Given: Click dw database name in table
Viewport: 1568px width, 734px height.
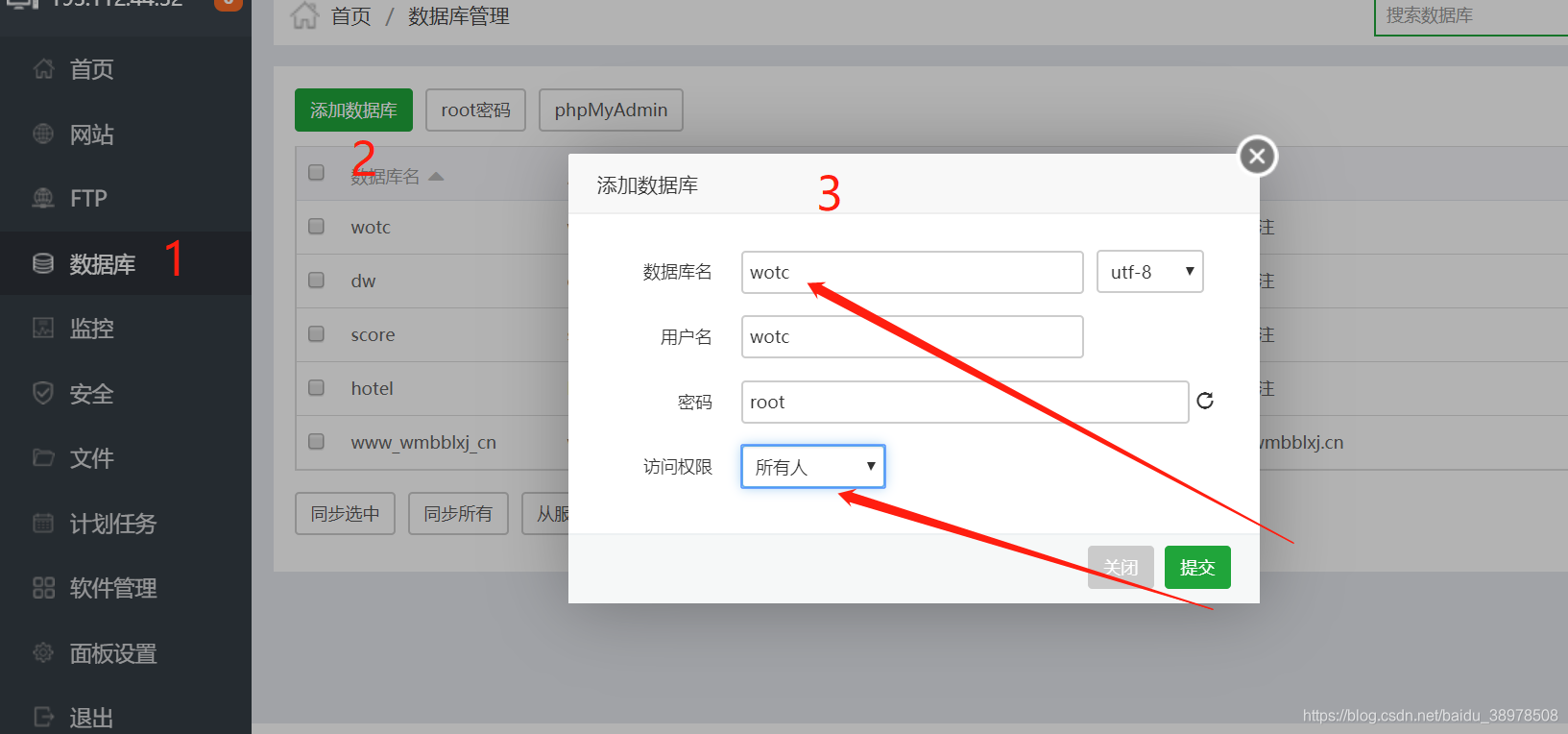Looking at the screenshot, I should tap(363, 281).
